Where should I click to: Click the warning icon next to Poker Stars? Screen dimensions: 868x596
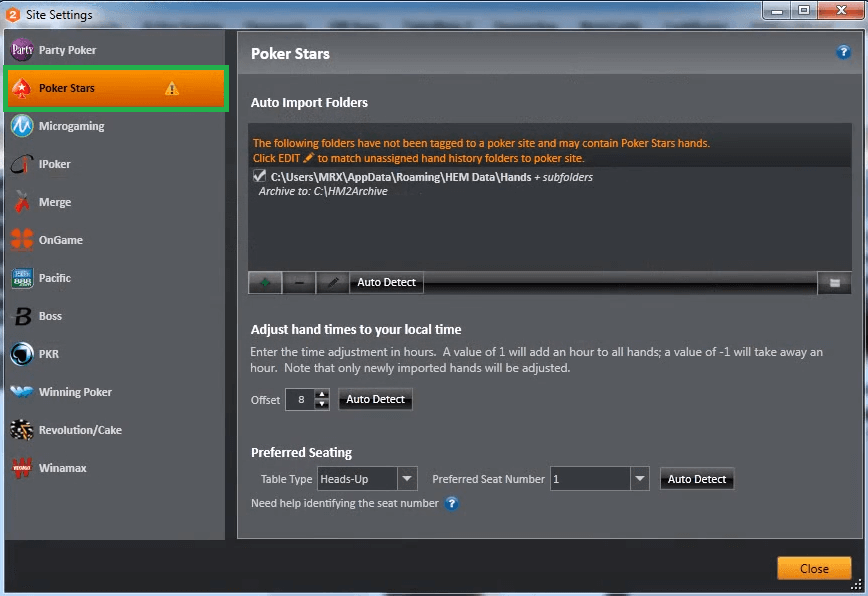click(172, 89)
